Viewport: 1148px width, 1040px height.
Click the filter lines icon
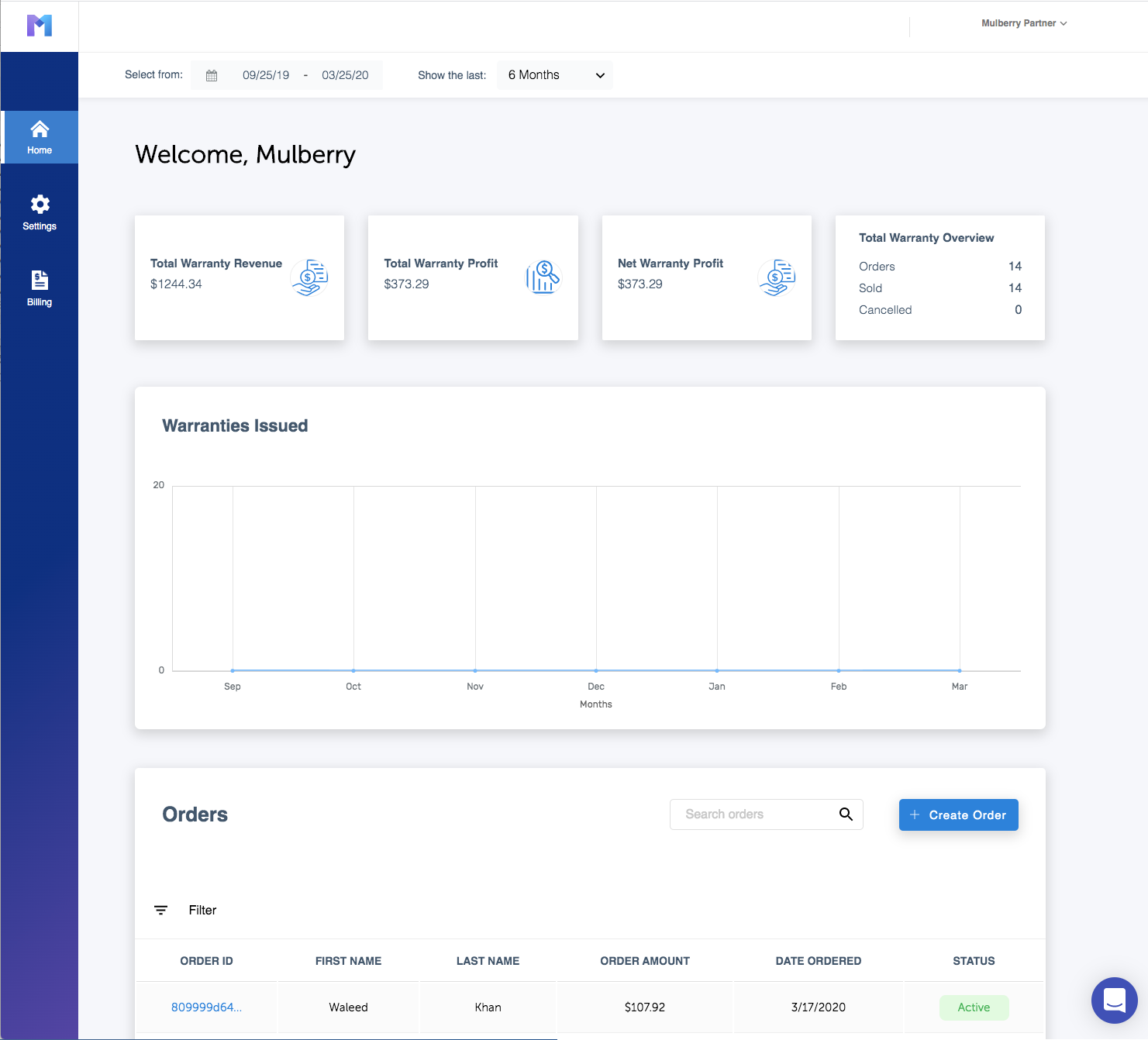[x=160, y=910]
